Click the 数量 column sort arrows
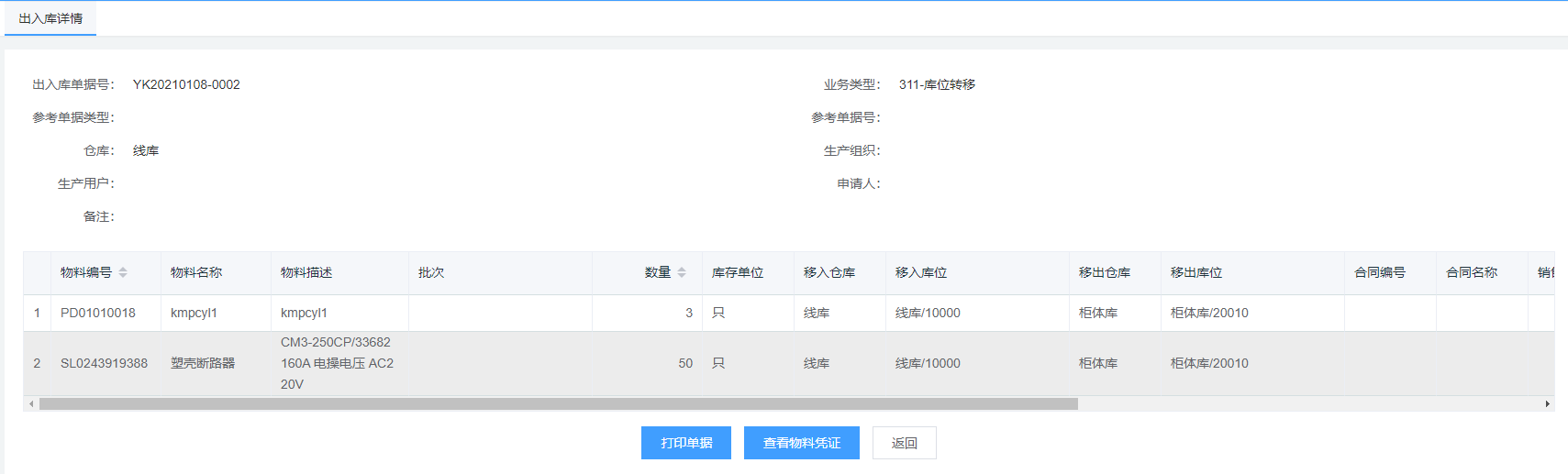This screenshot has width=1568, height=474. (x=682, y=272)
